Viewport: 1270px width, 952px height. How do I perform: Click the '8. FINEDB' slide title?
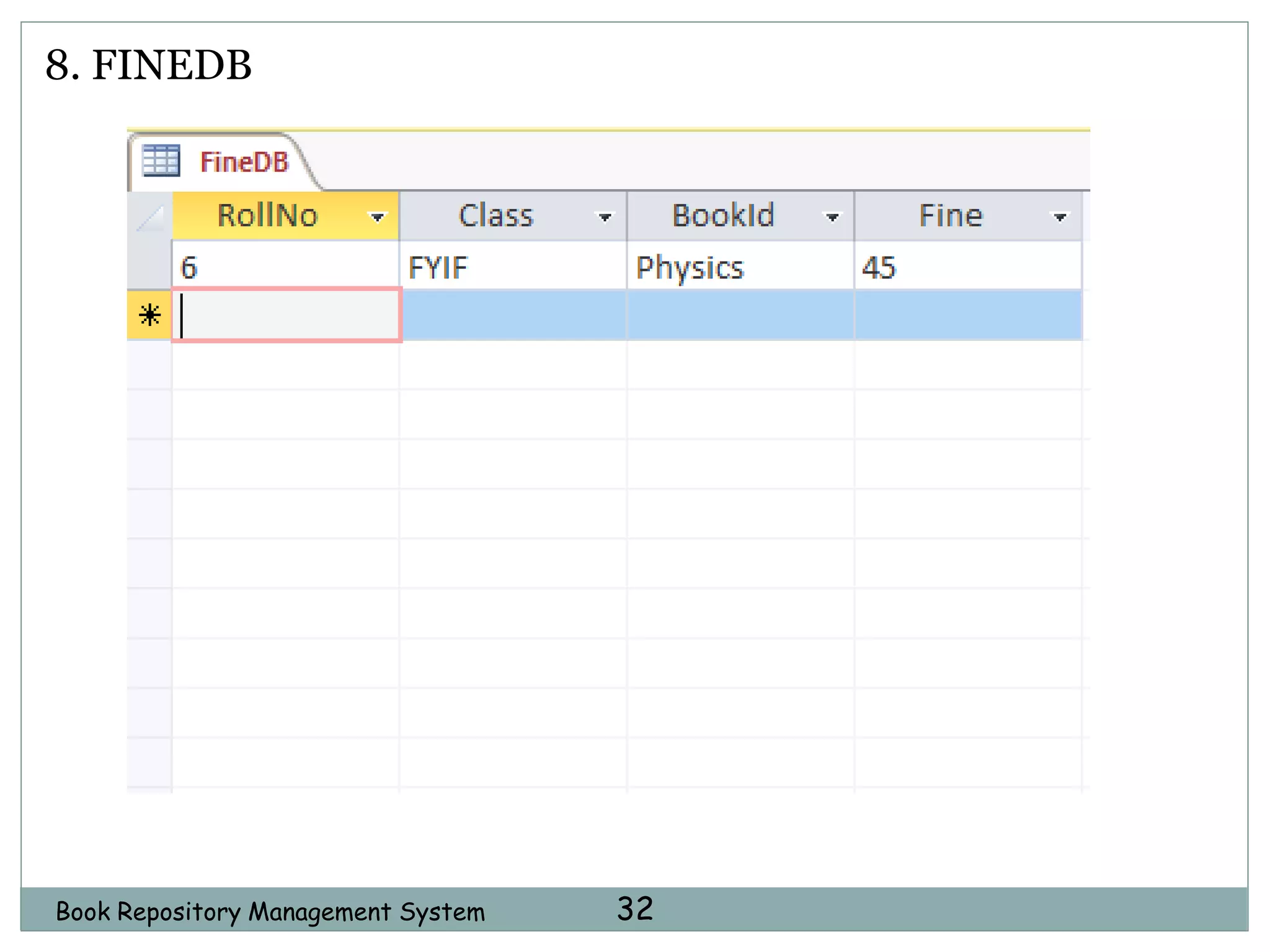[x=149, y=65]
